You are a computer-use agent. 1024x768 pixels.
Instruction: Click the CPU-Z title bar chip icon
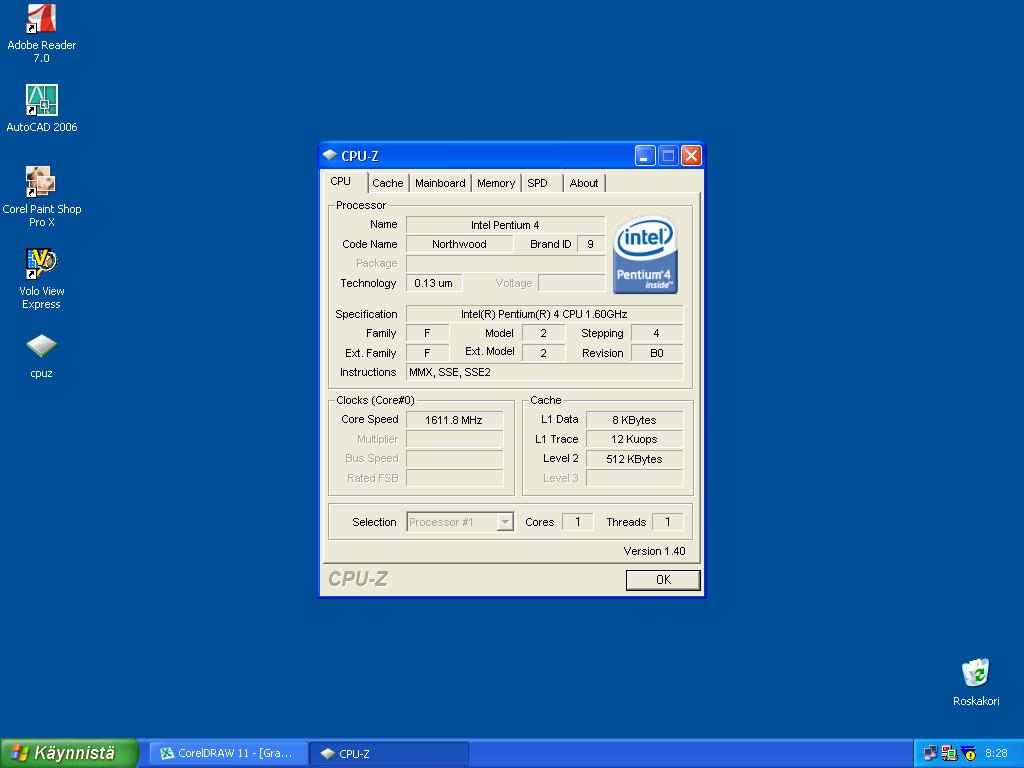330,155
